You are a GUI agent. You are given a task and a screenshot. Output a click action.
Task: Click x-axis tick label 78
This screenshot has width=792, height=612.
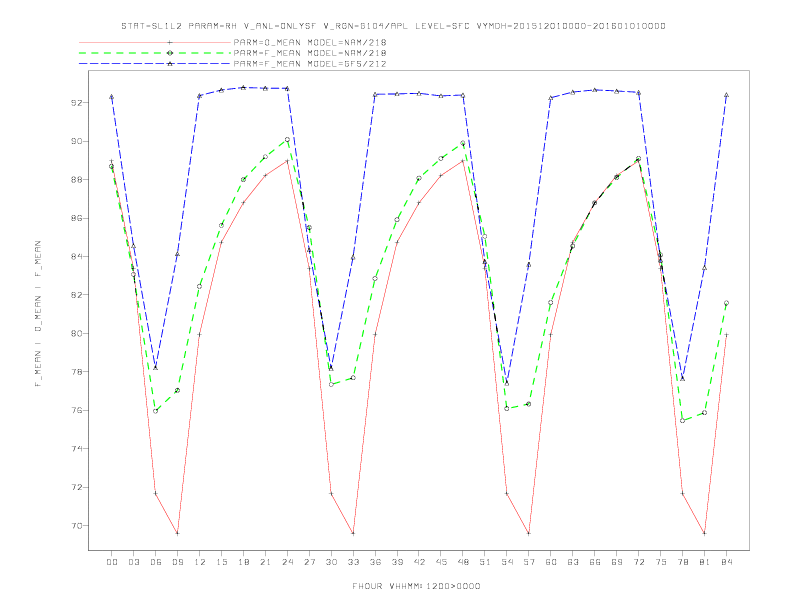[x=683, y=562]
